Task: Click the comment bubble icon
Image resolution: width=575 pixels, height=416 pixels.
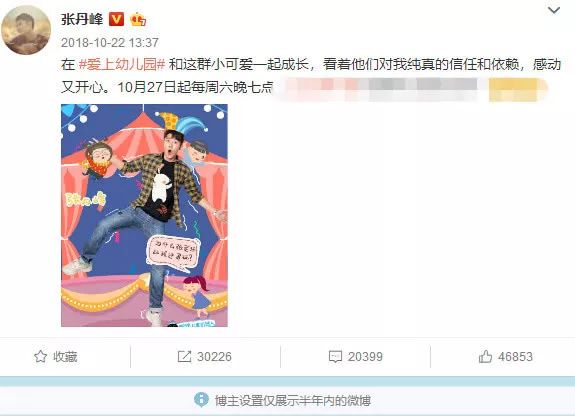Action: pyautogui.click(x=335, y=357)
